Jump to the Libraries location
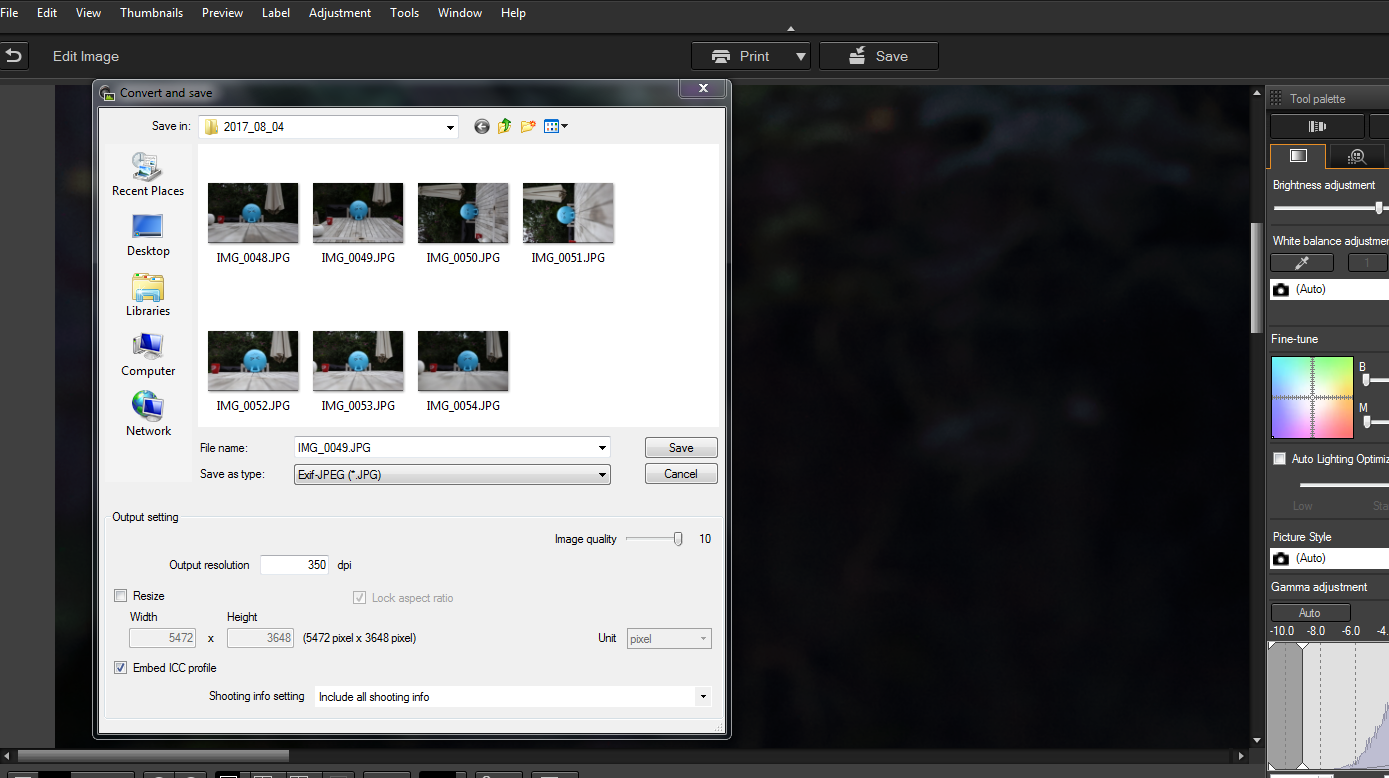This screenshot has width=1389, height=778. [x=148, y=294]
